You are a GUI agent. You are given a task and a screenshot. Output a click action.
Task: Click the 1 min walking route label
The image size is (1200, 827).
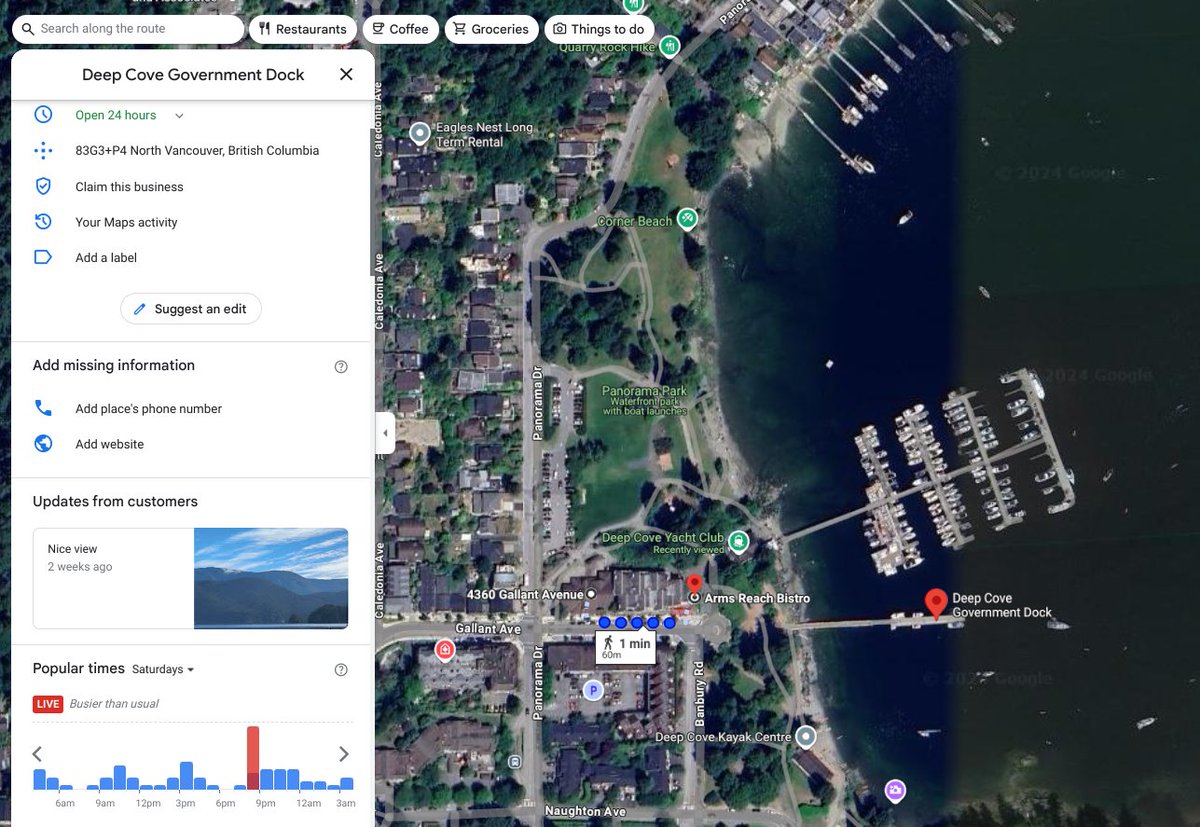pyautogui.click(x=627, y=646)
